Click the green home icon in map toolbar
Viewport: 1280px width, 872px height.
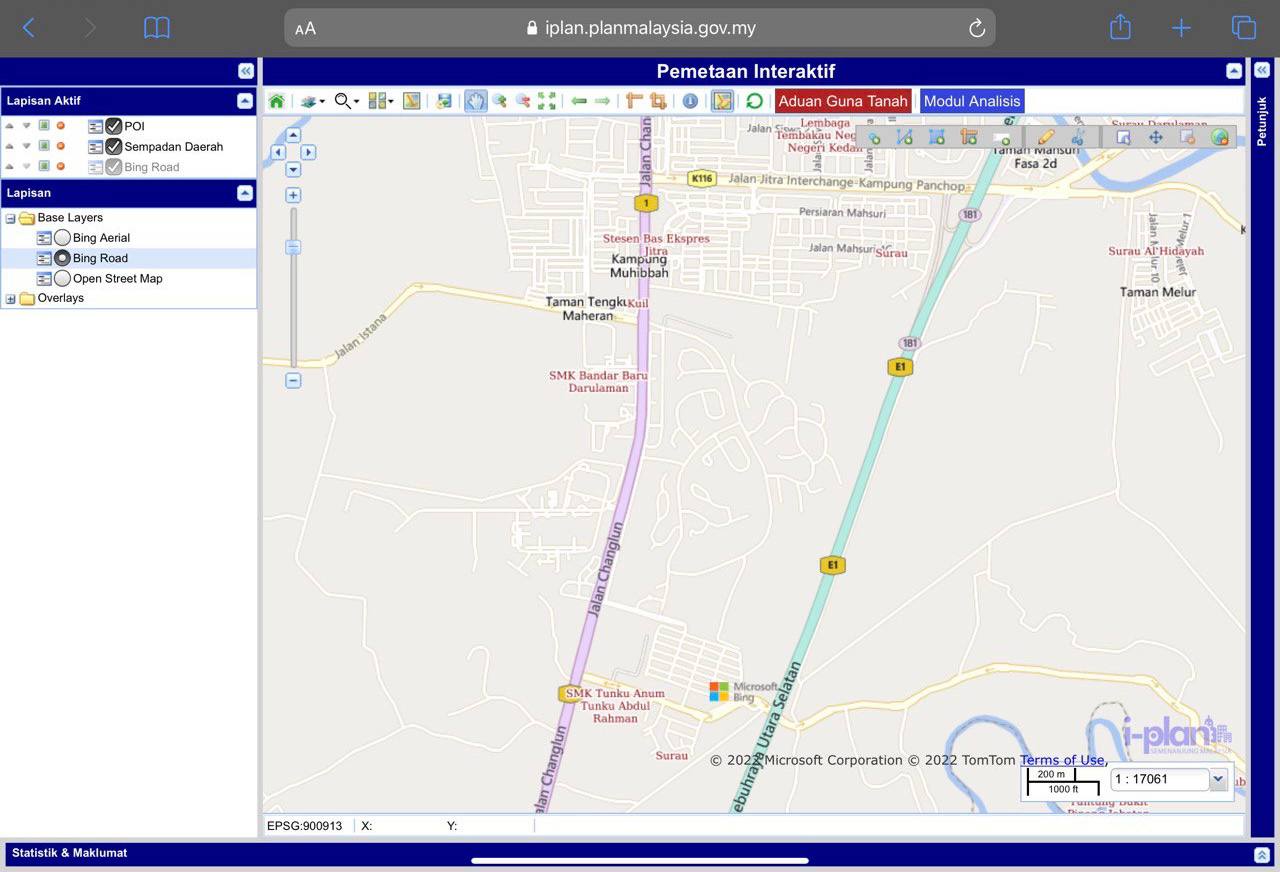point(276,101)
